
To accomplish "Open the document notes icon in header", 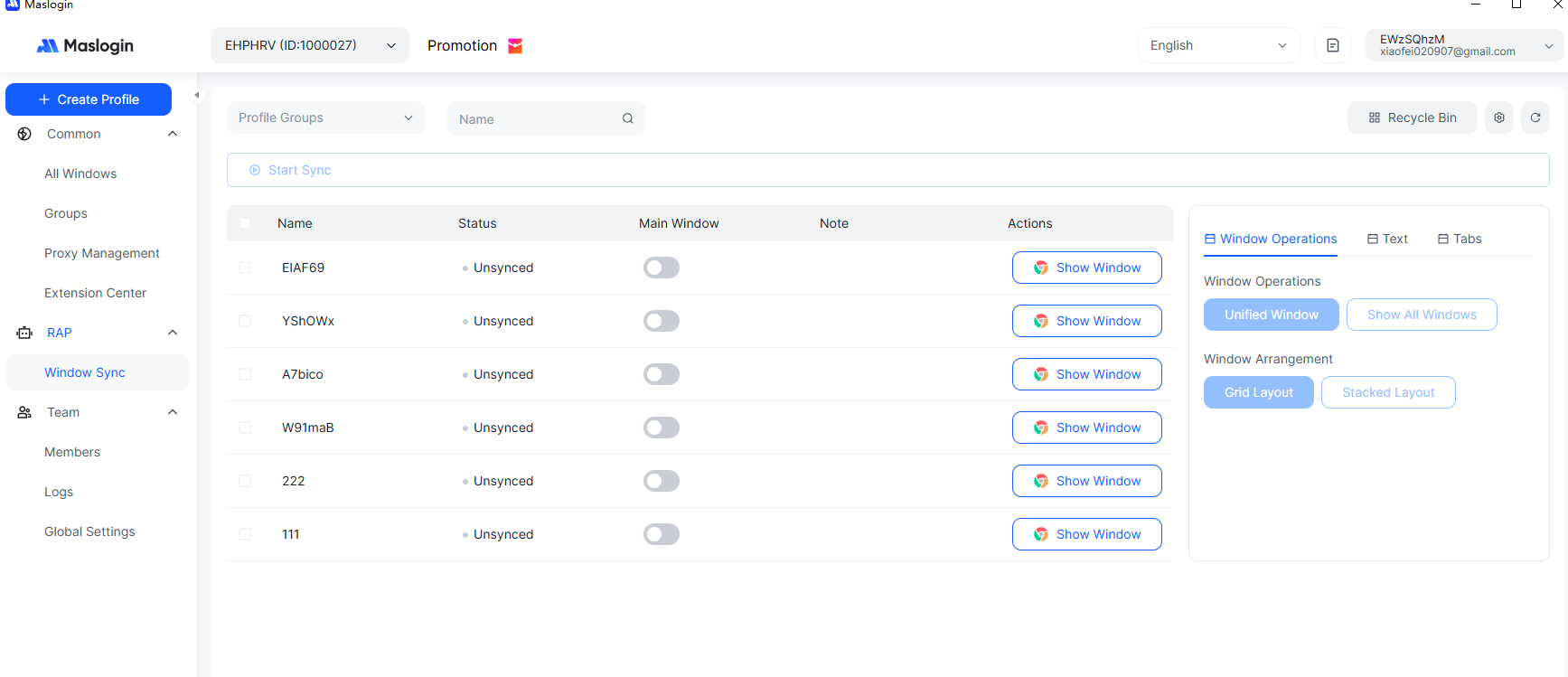I will click(1332, 45).
